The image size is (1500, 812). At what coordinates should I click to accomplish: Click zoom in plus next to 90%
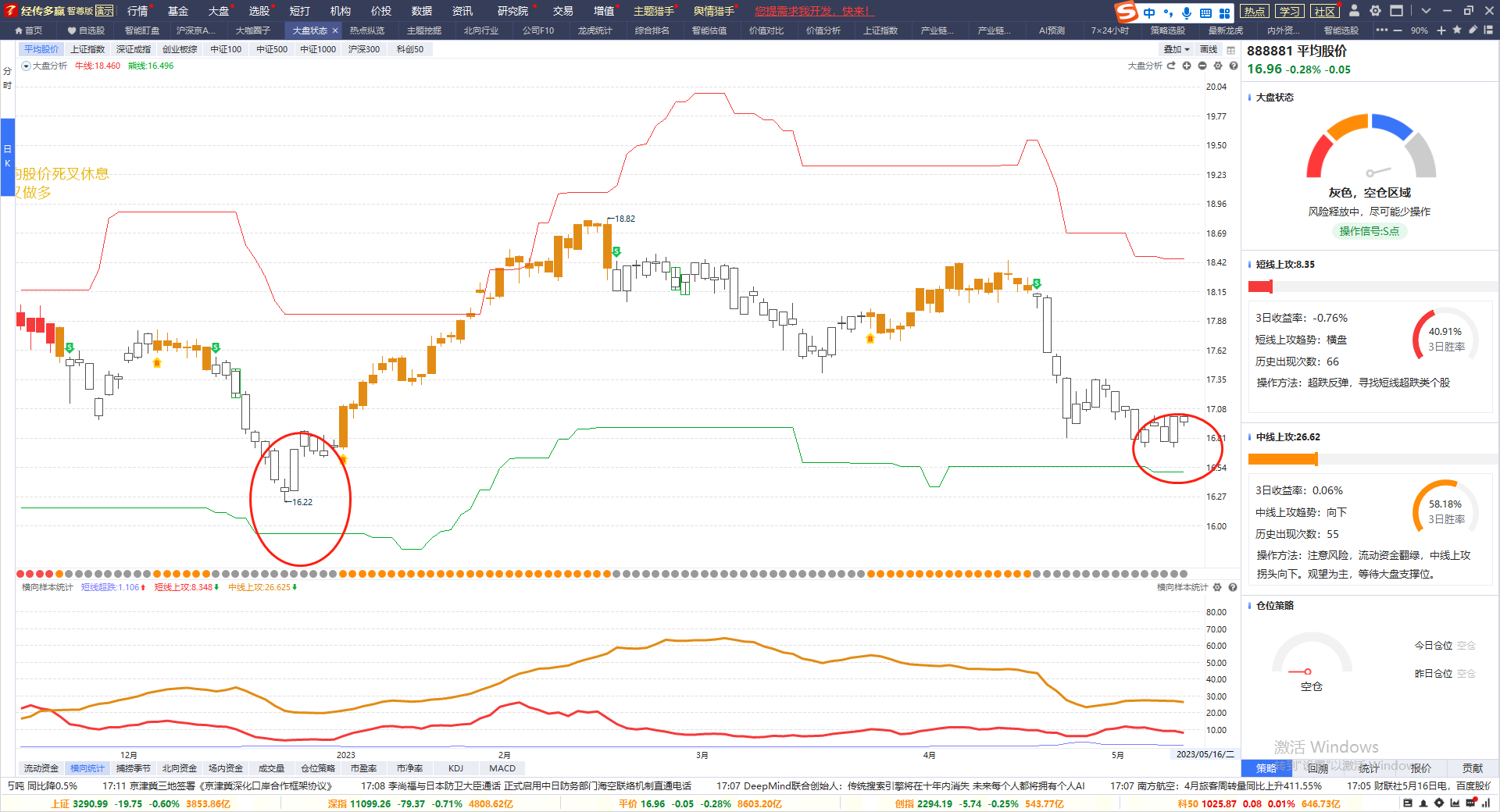click(1441, 30)
